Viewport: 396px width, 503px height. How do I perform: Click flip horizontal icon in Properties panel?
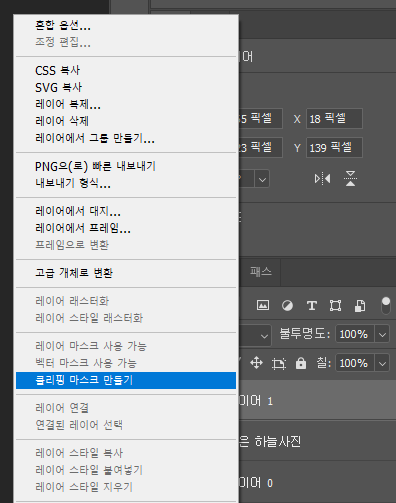pos(322,179)
